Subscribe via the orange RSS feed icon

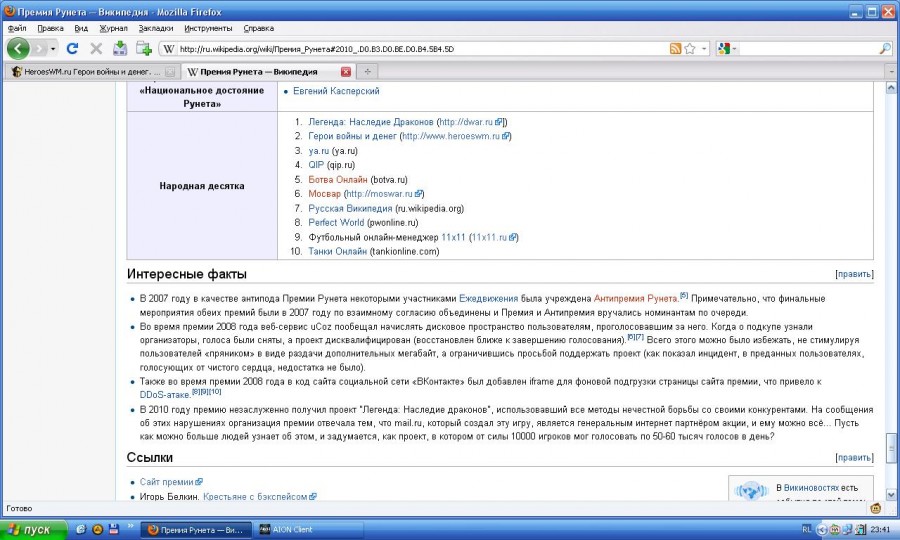click(x=676, y=49)
